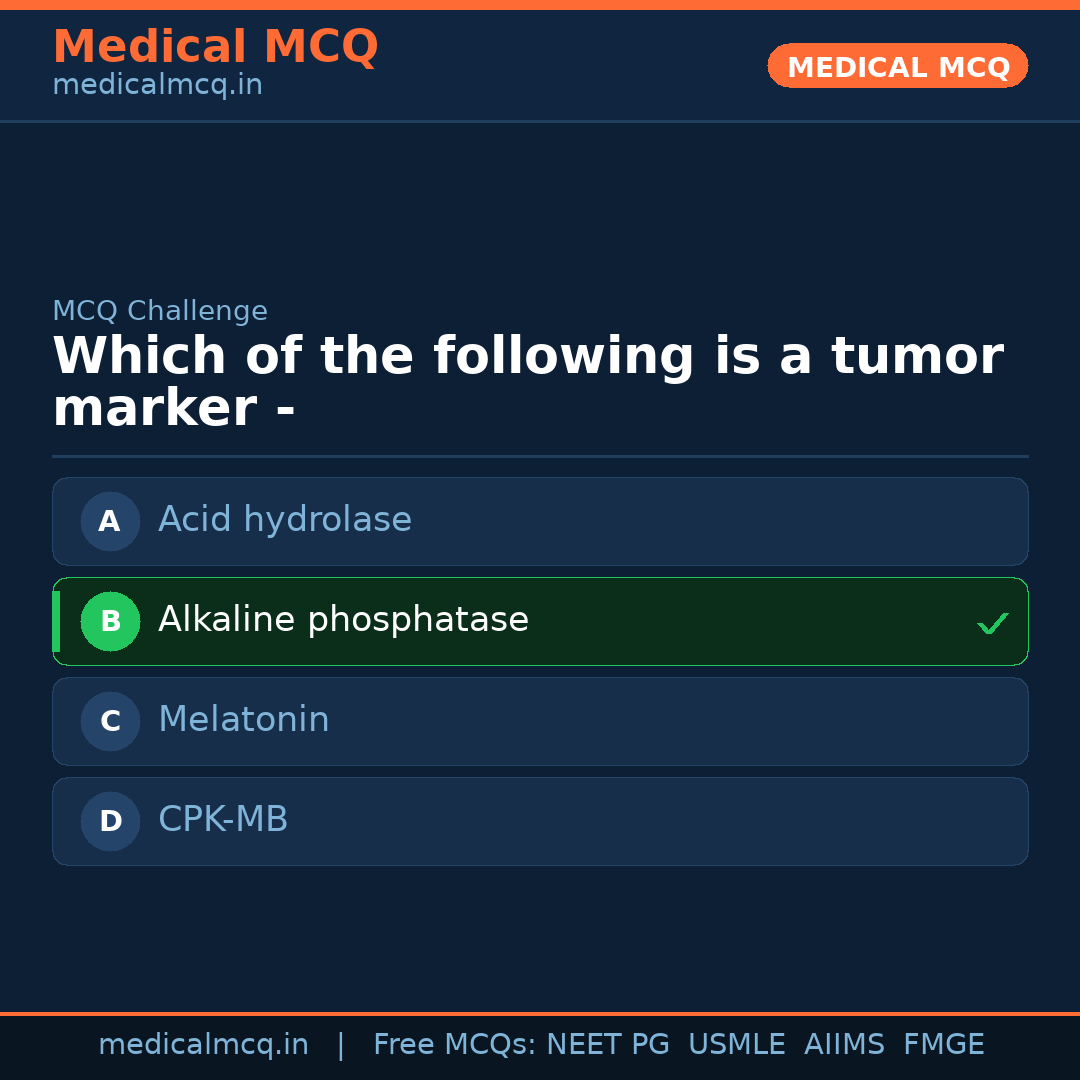Click the orange MEDICAL MCQ badge
This screenshot has height=1080, width=1080.
pyautogui.click(x=897, y=66)
